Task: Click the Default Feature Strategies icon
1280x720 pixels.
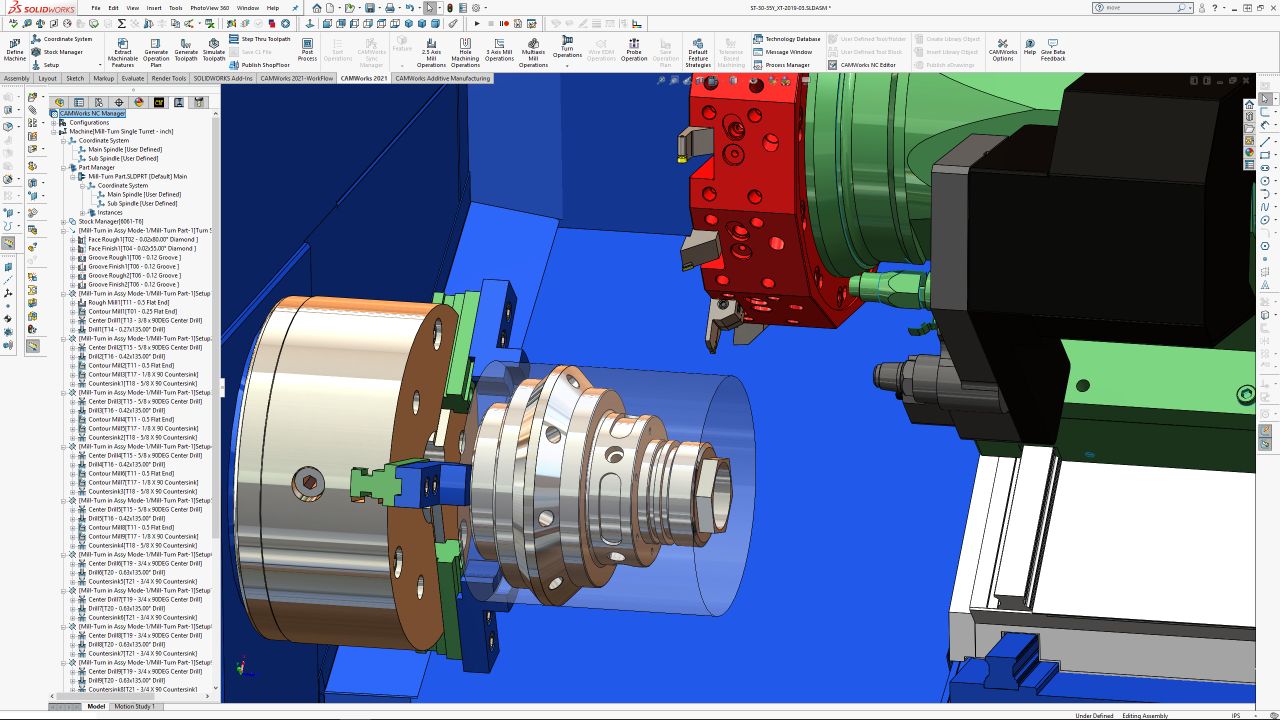Action: [x=698, y=52]
